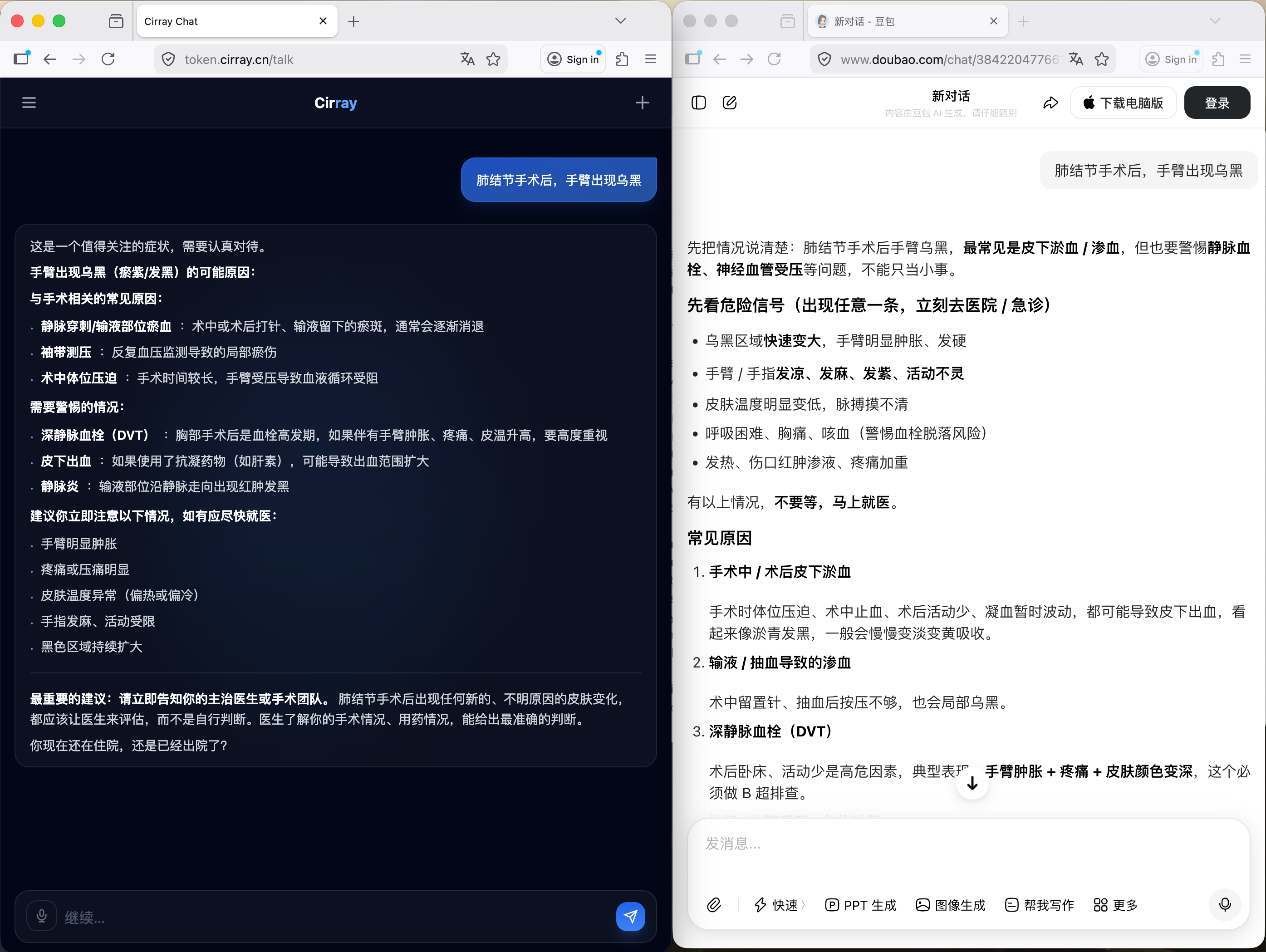Click the 登录 login button
Image resolution: width=1266 pixels, height=952 pixels.
pos(1217,103)
